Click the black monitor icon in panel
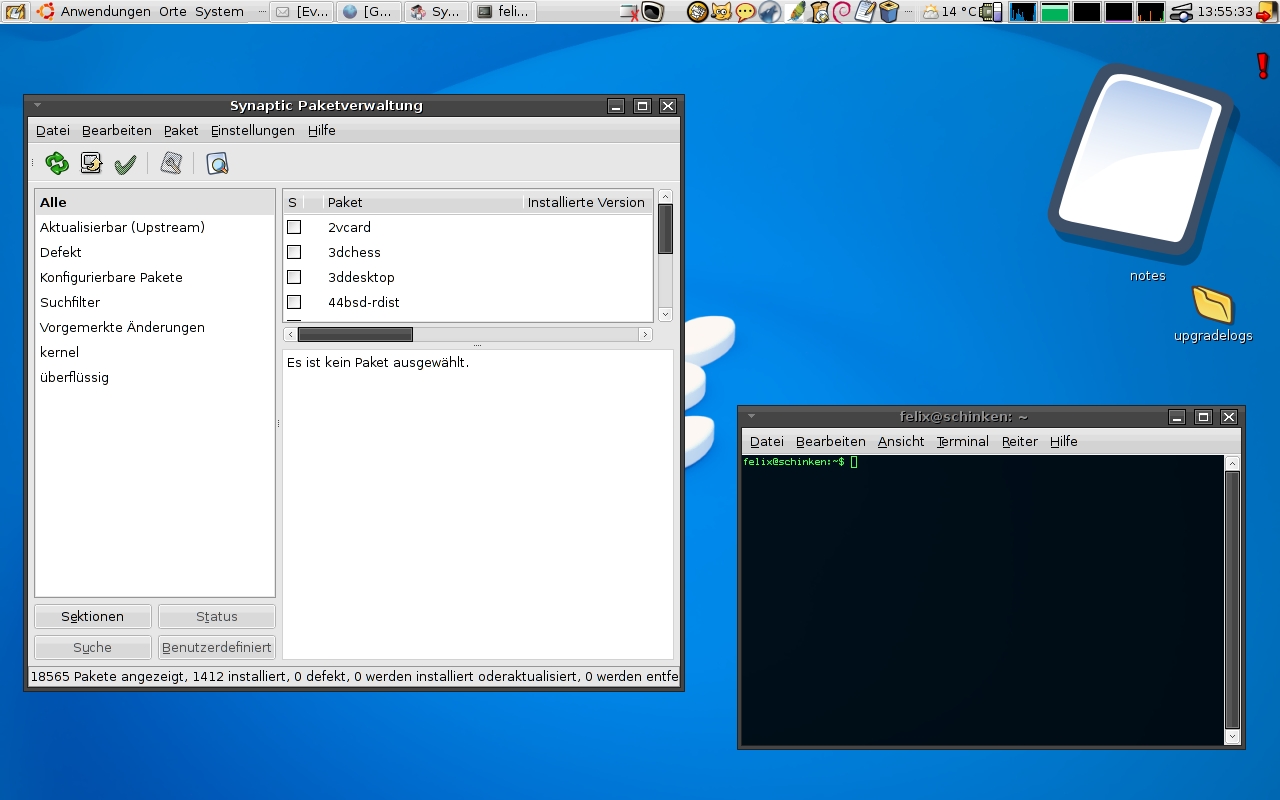 pos(652,12)
